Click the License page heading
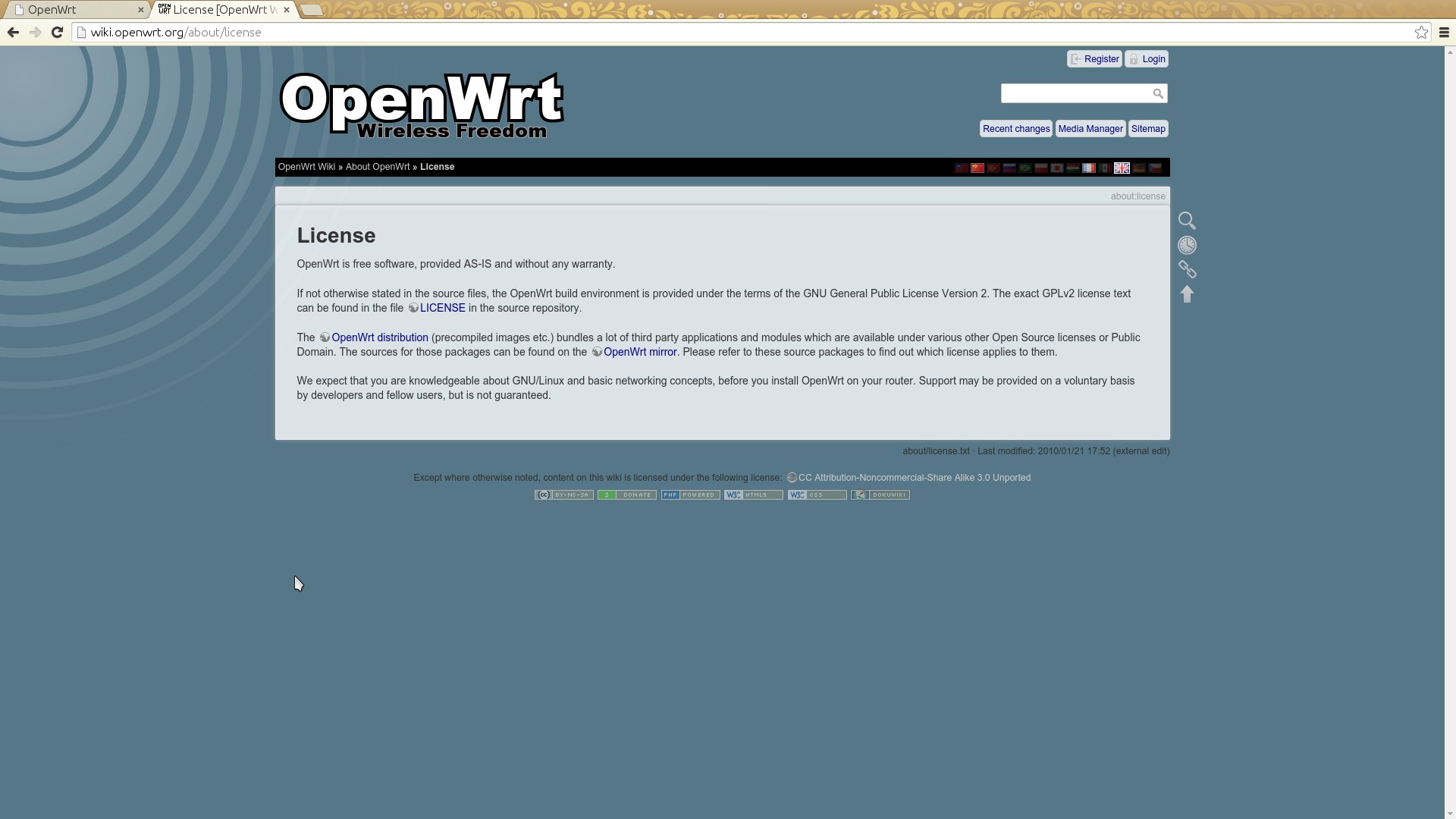Image resolution: width=1456 pixels, height=819 pixels. [x=336, y=235]
